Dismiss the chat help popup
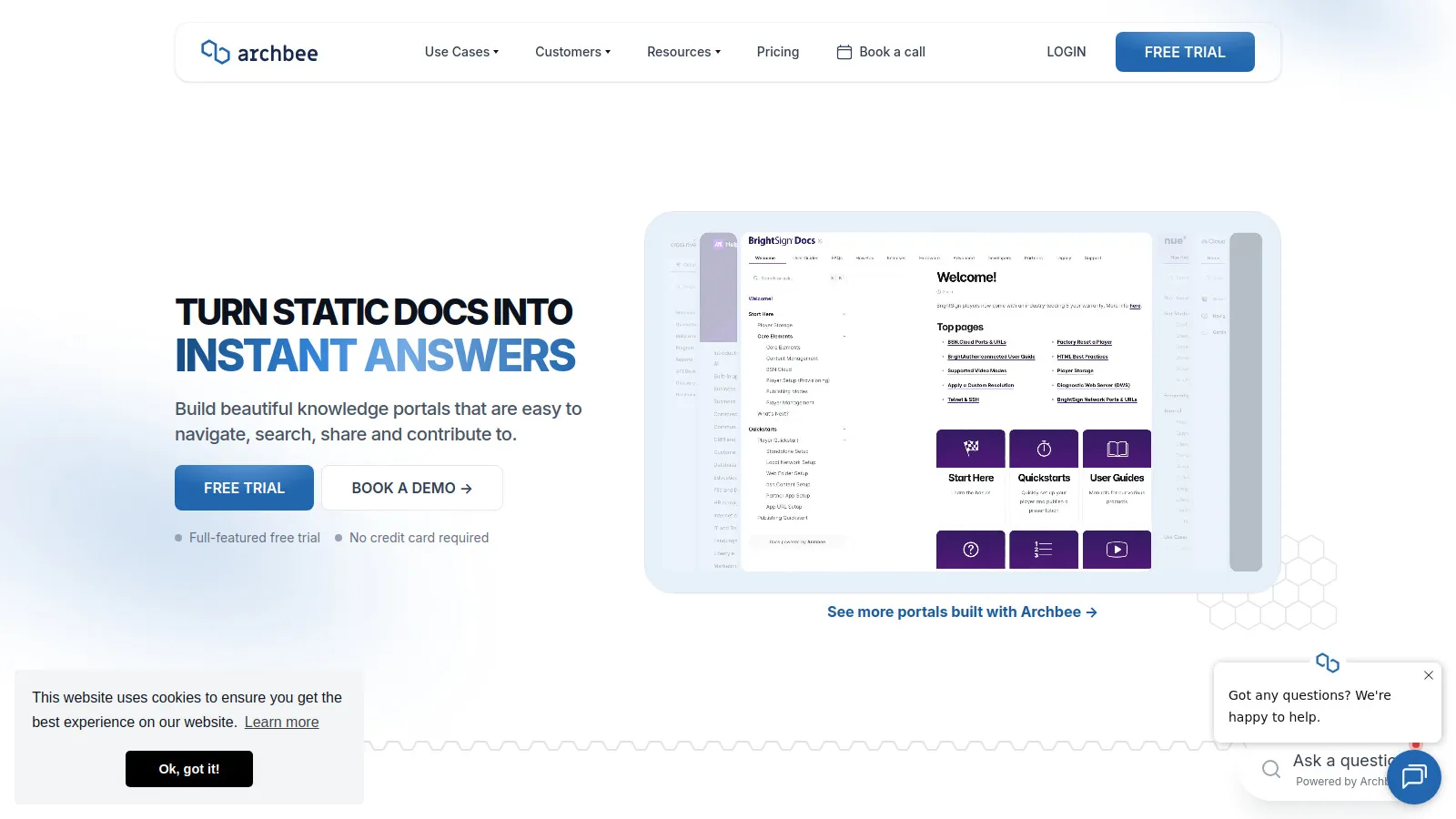Screen dimensions: 1456x819 pyautogui.click(x=1428, y=675)
